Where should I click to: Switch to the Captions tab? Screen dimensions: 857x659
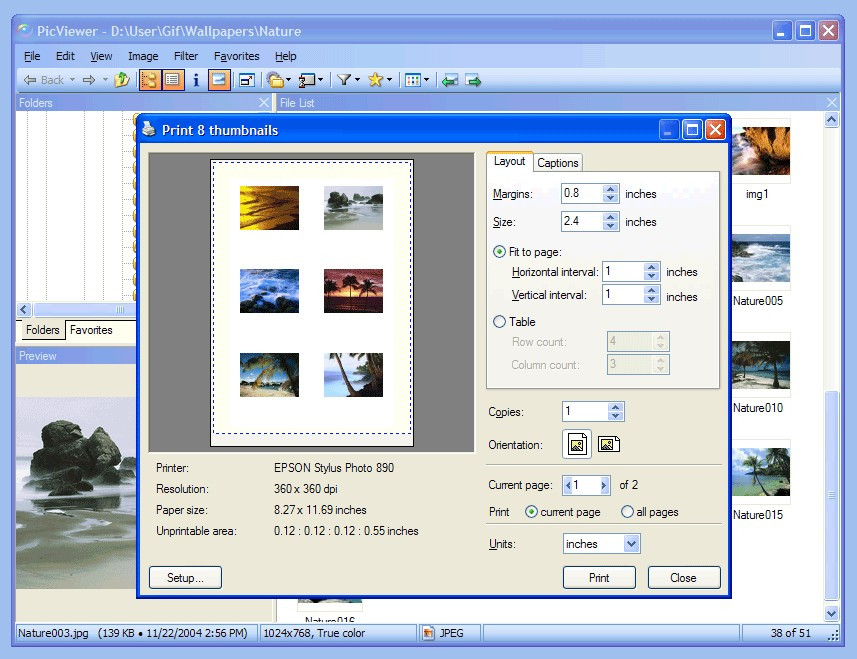557,163
